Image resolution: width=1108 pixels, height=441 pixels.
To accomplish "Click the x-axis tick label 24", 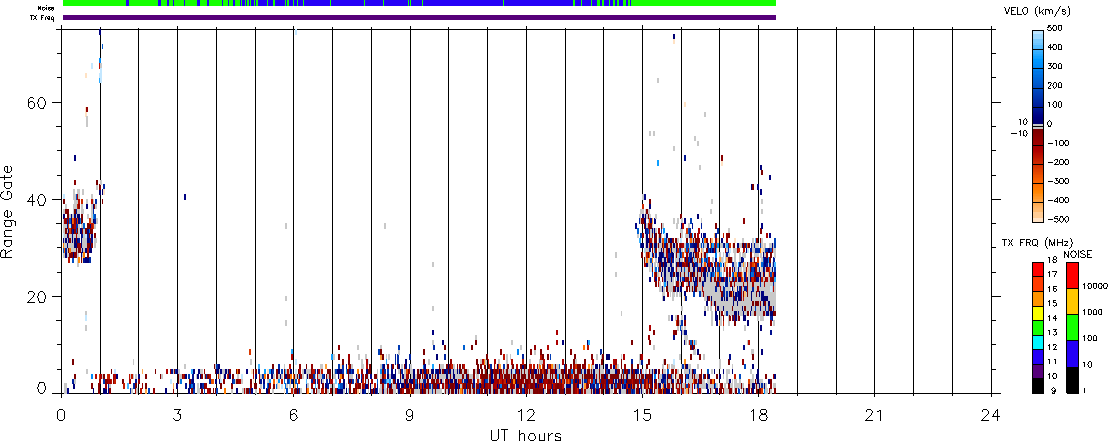I will coord(991,414).
